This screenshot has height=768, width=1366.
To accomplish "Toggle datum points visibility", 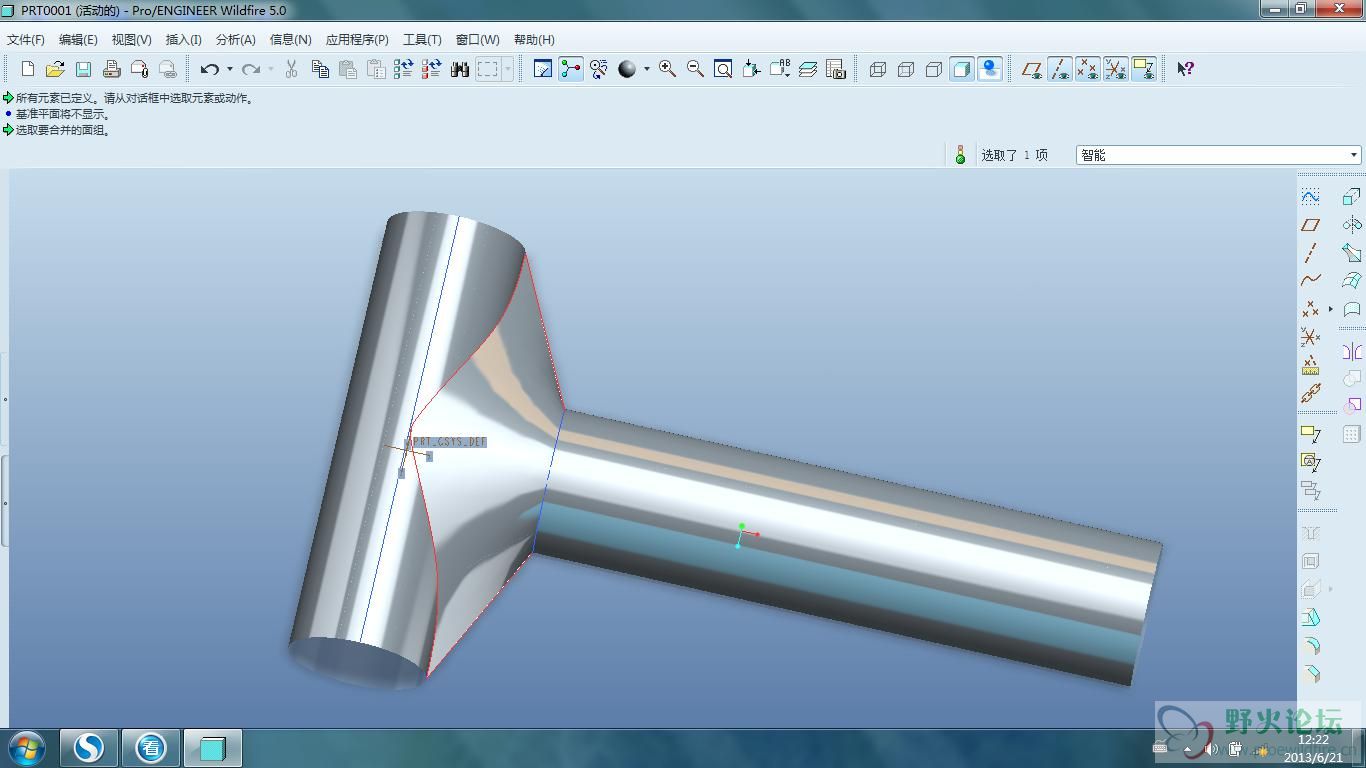I will tap(1088, 69).
